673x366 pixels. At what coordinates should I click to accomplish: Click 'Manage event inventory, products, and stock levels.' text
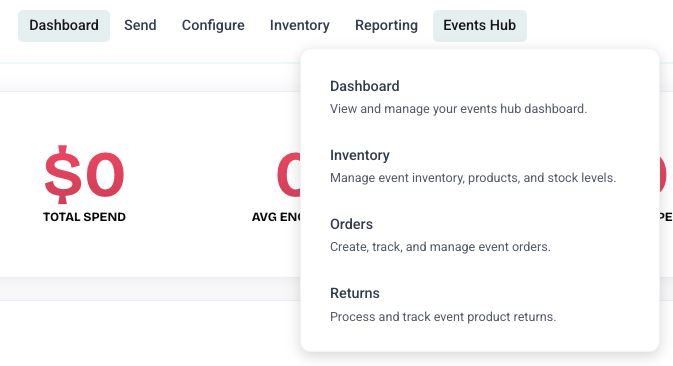tap(473, 178)
